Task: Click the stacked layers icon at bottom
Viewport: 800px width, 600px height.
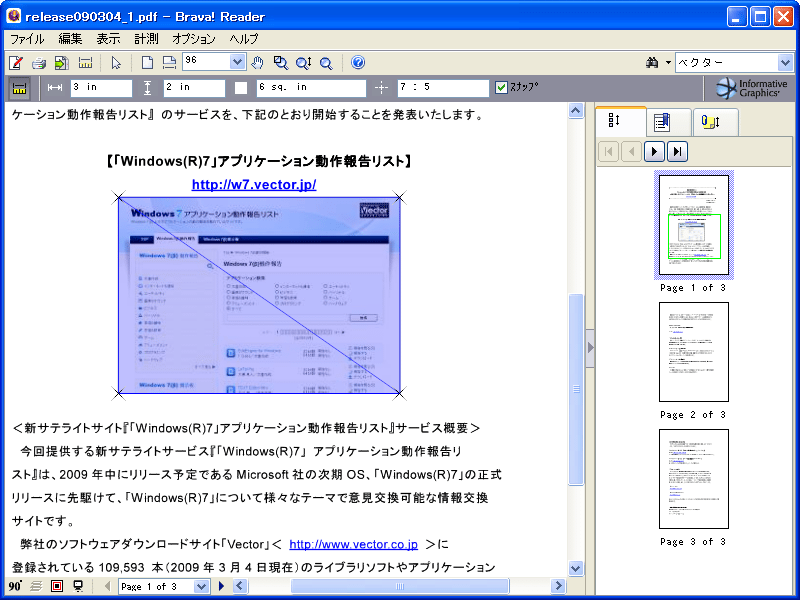Action: coord(36,586)
